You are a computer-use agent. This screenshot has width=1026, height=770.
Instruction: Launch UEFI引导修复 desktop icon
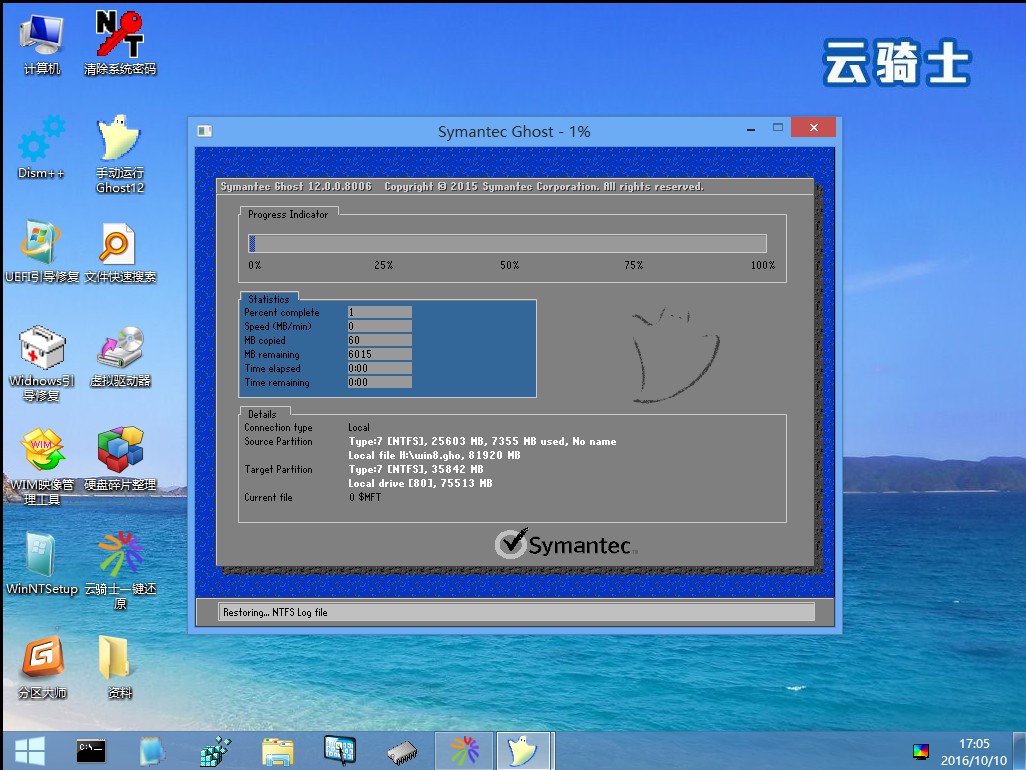point(42,252)
